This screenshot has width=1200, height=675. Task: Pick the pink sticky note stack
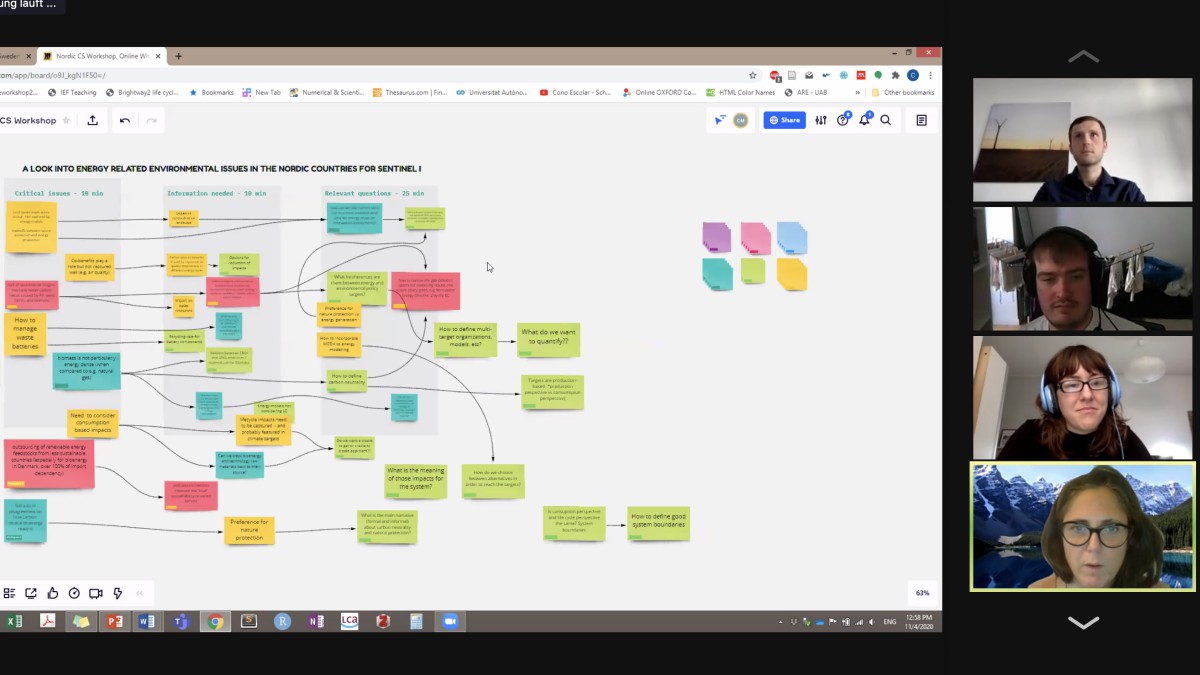coord(755,238)
